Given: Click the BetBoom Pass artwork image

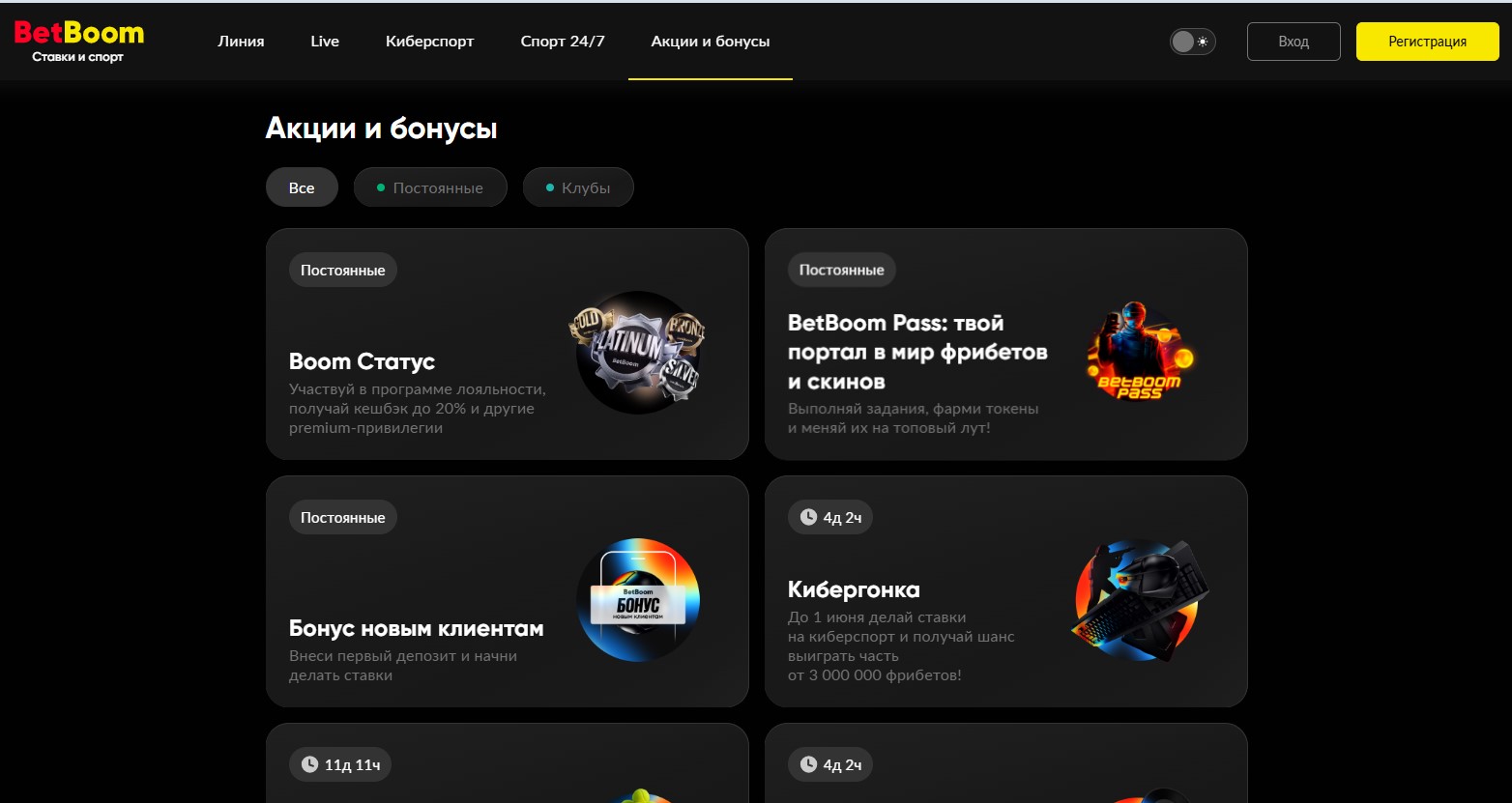Looking at the screenshot, I should click(1139, 352).
